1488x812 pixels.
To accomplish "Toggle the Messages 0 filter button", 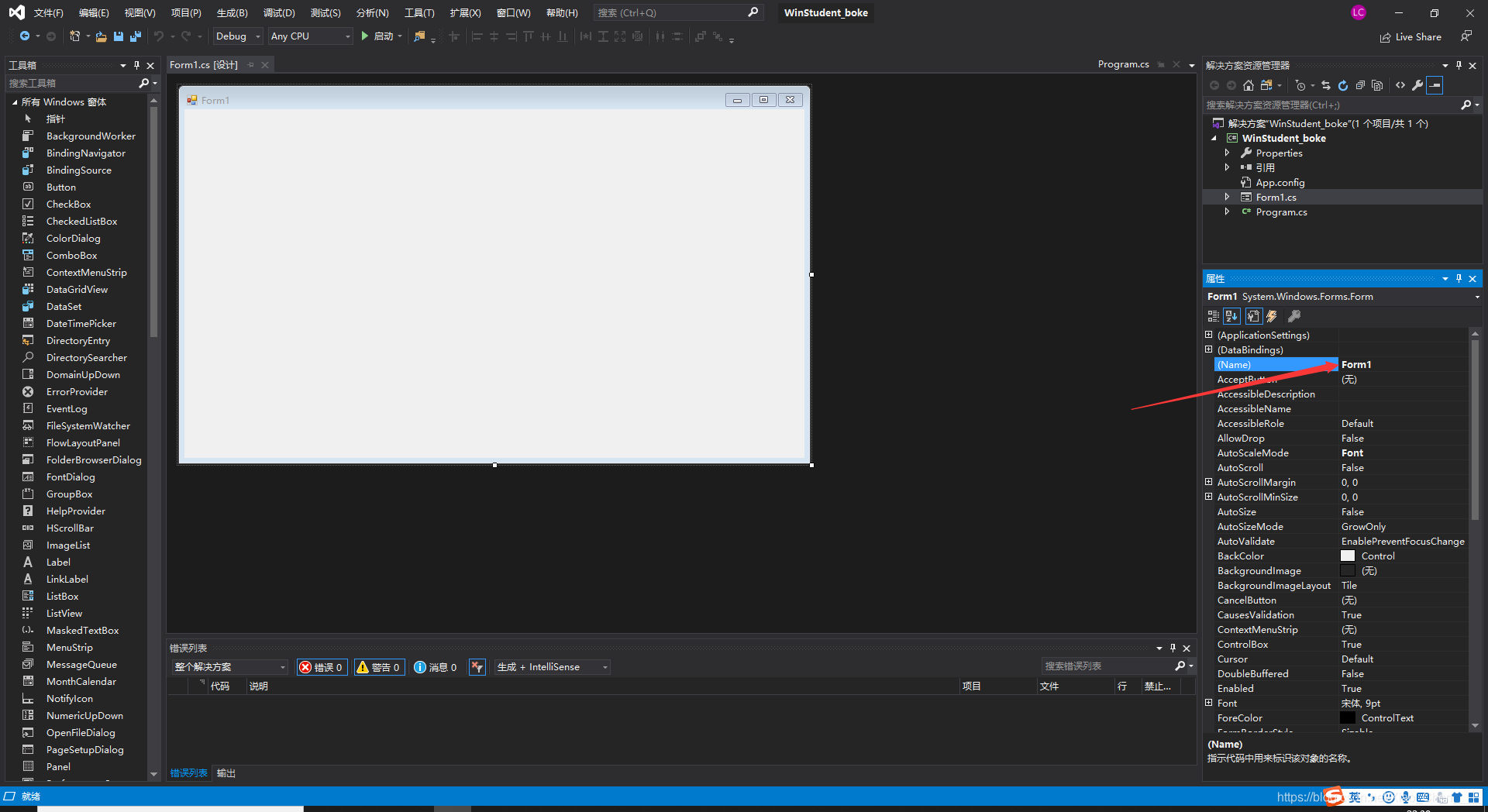I will [x=436, y=667].
